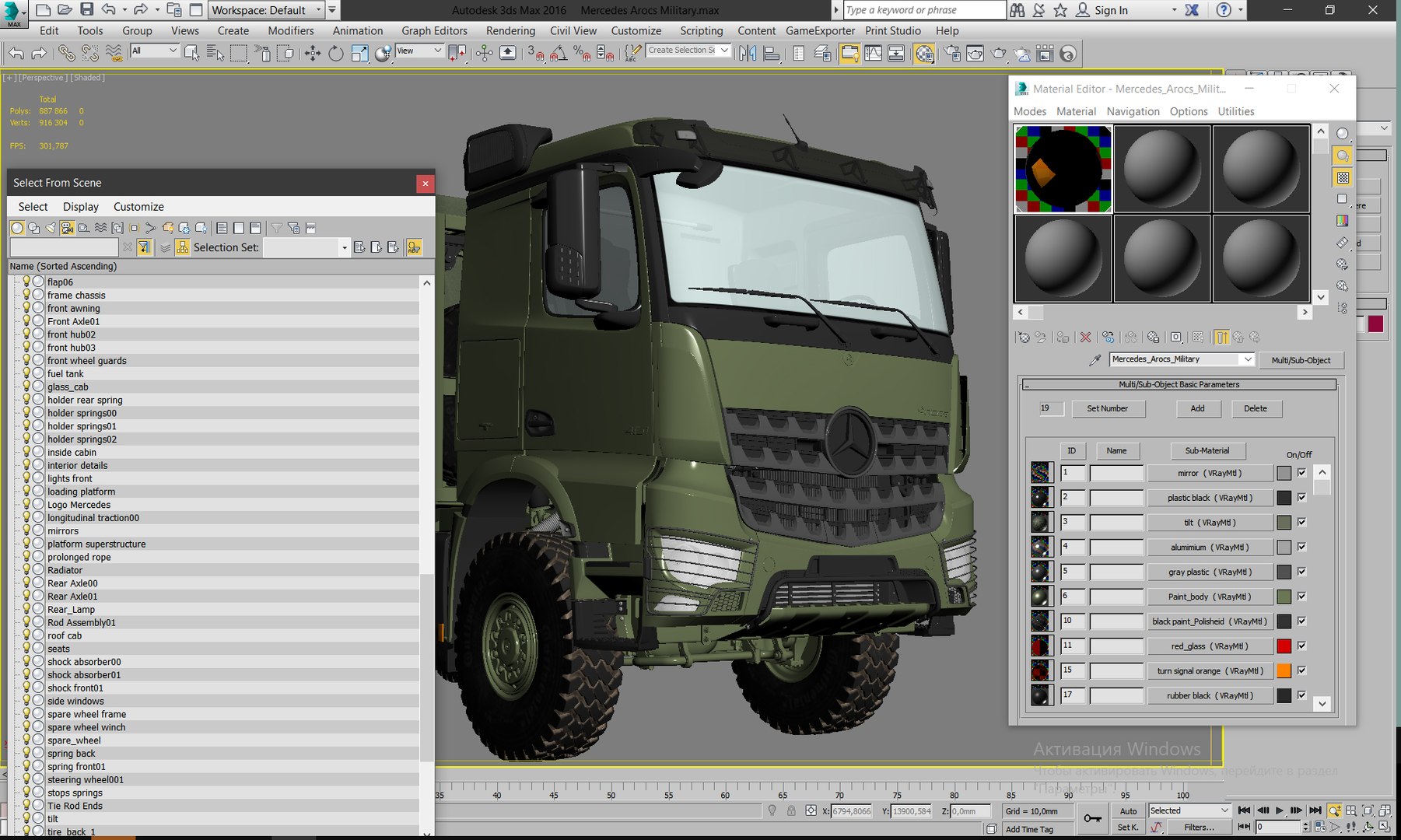Click the Add sub-material button
This screenshot has width=1401, height=840.
click(1197, 408)
